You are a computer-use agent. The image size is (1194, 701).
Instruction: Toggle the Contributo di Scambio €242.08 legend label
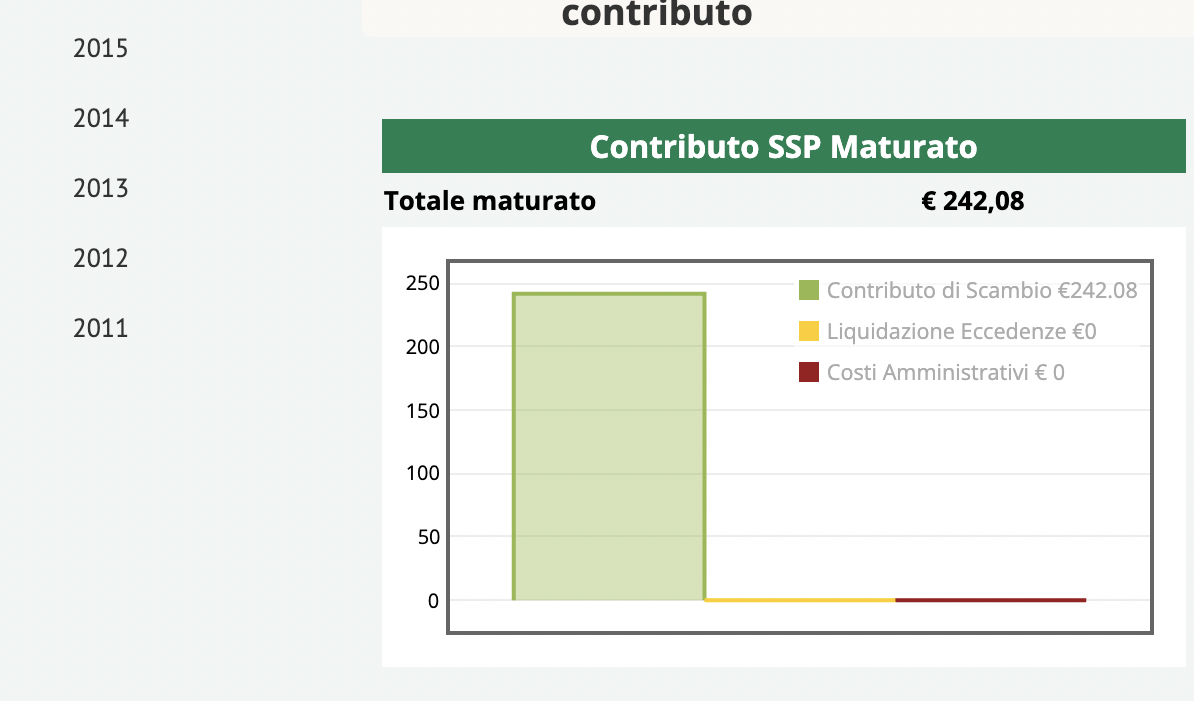coord(981,291)
